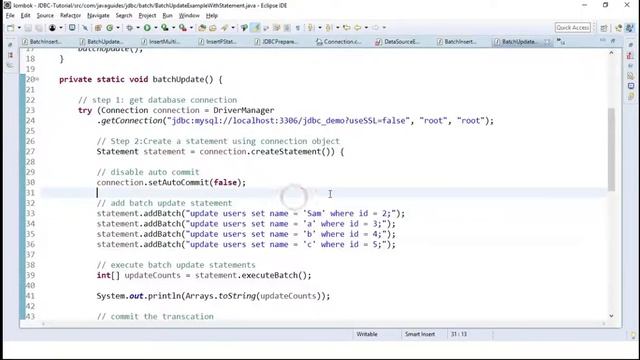The width and height of the screenshot is (640, 360).
Task: Open the Window menu
Action: 189,16
